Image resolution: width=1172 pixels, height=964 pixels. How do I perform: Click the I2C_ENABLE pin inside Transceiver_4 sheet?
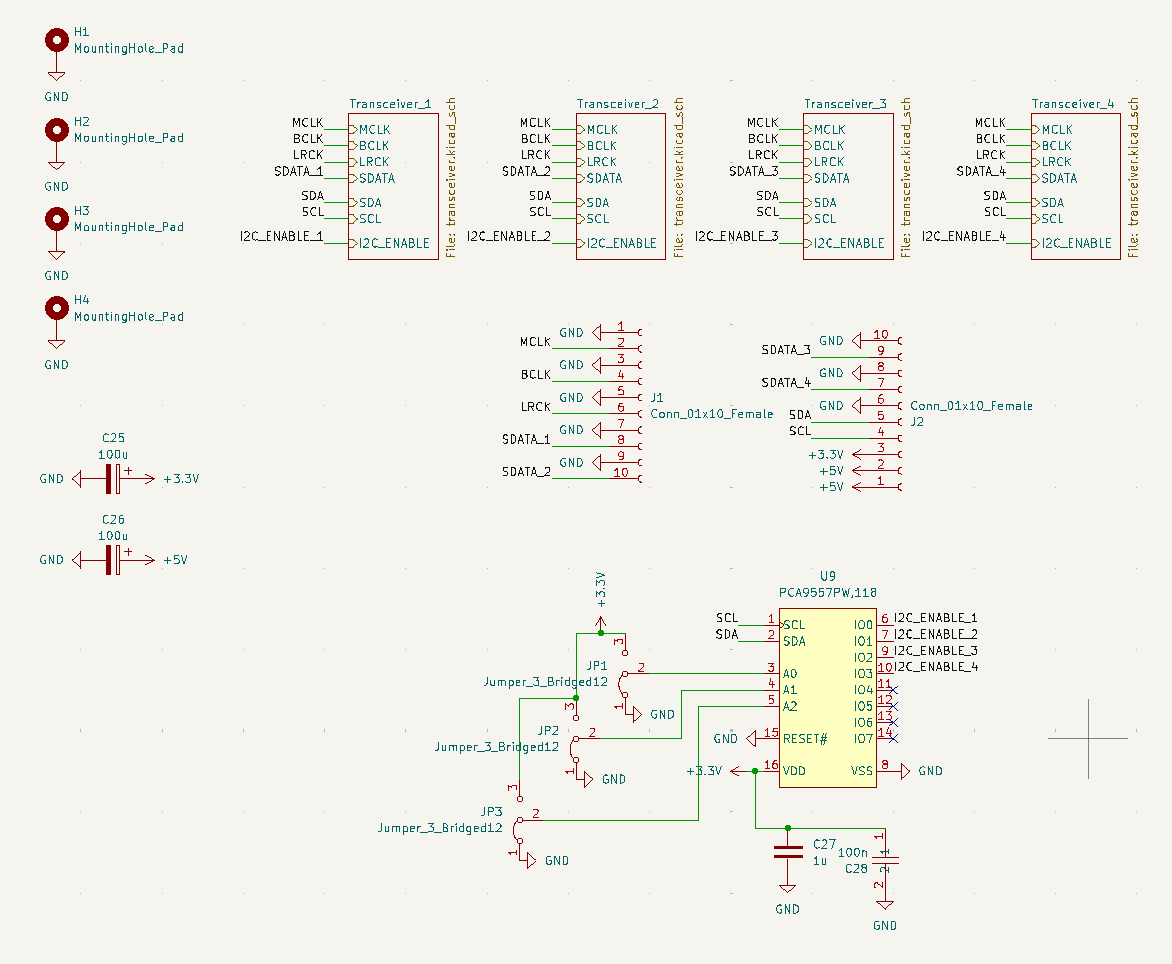click(1073, 244)
